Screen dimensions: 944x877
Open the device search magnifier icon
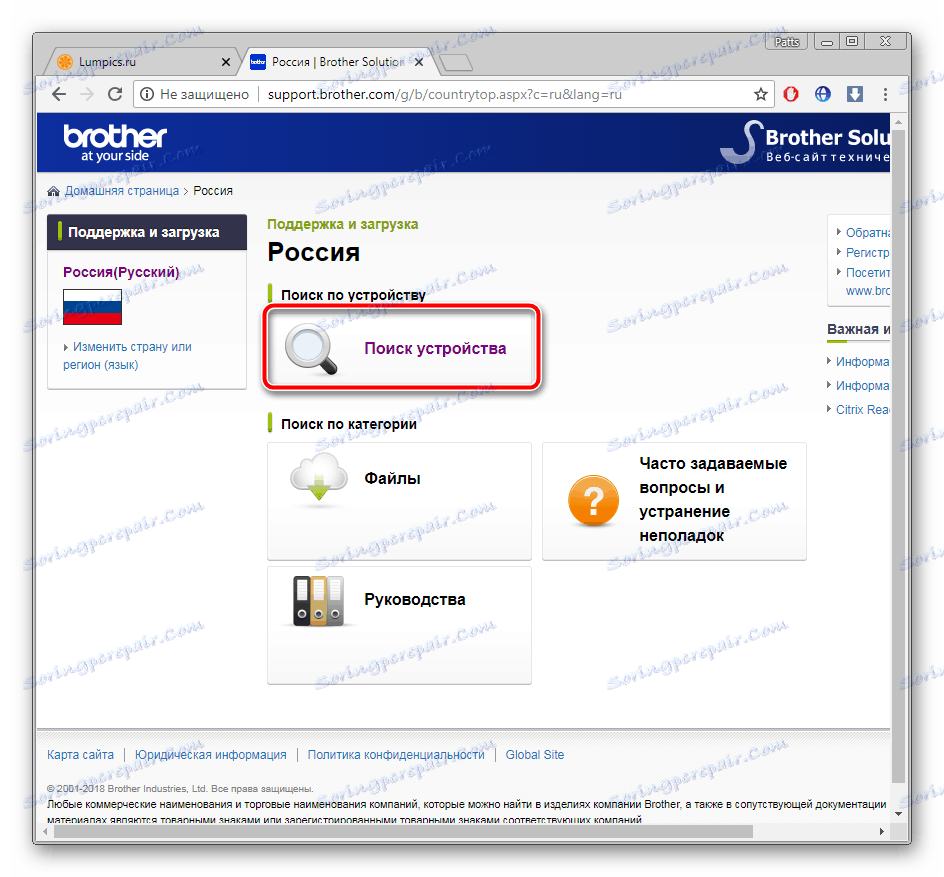coord(310,348)
